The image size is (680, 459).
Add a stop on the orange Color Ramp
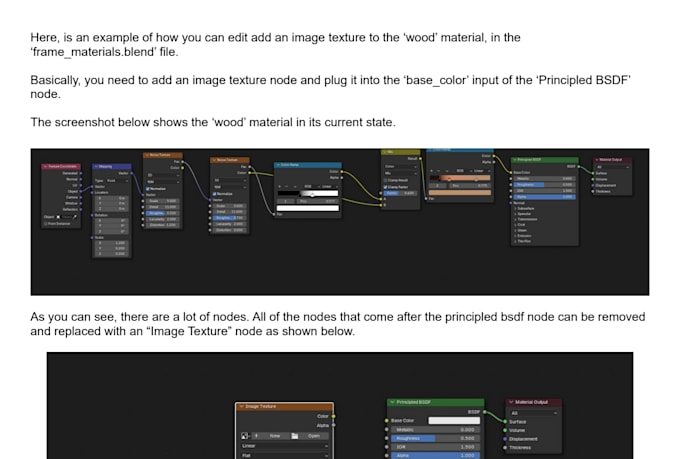tap(432, 171)
